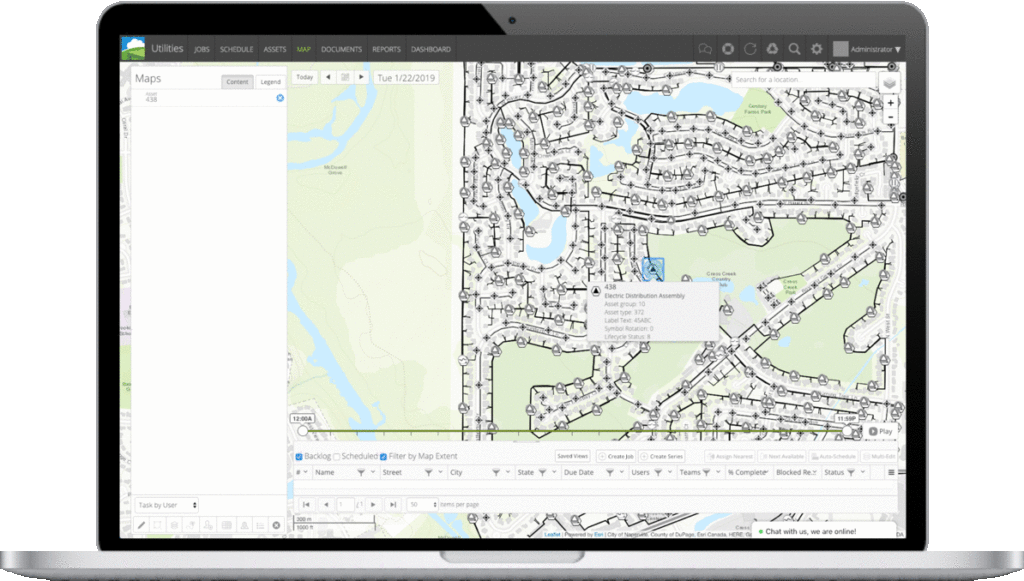Click the asset triangle tool icon
The height and width of the screenshot is (581, 1024).
pyautogui.click(x=244, y=525)
